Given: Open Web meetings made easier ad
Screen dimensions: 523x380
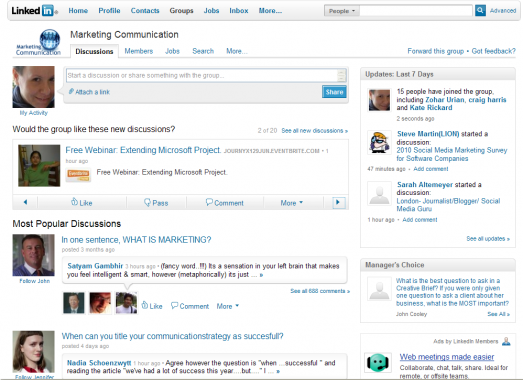Looking at the screenshot, I should [447, 357].
